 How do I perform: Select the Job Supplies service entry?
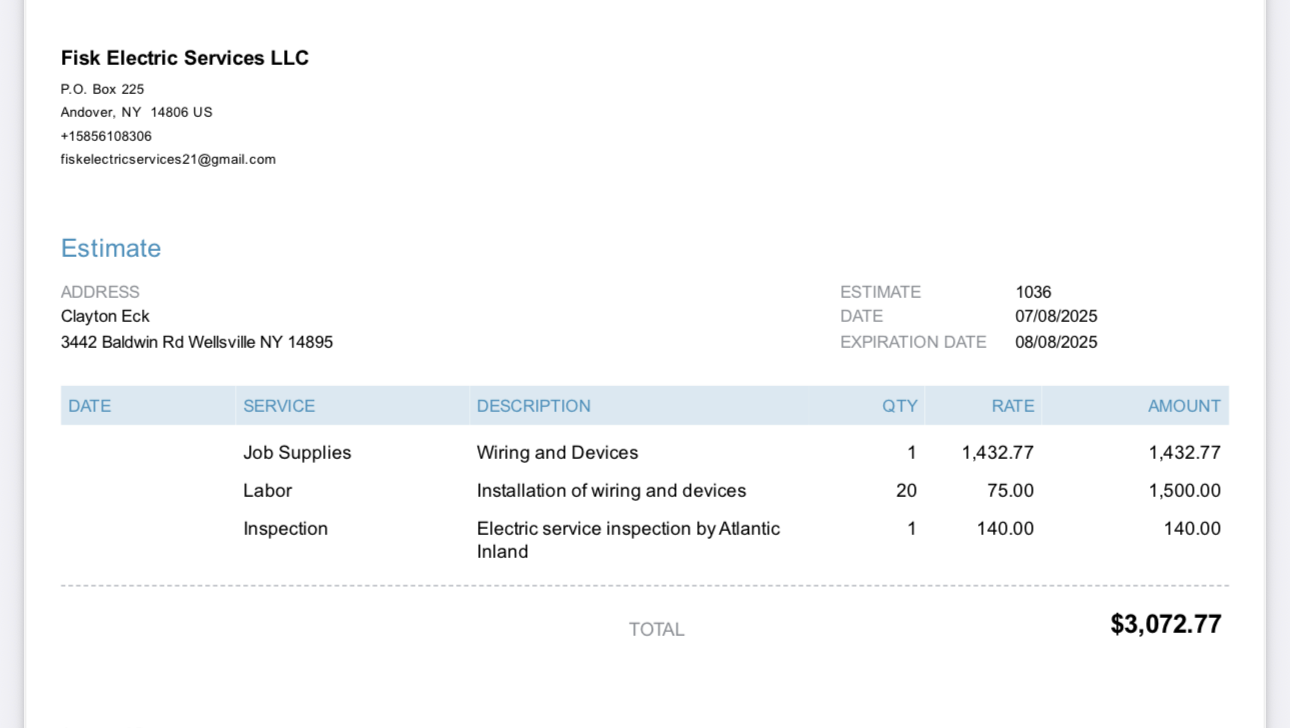point(297,452)
